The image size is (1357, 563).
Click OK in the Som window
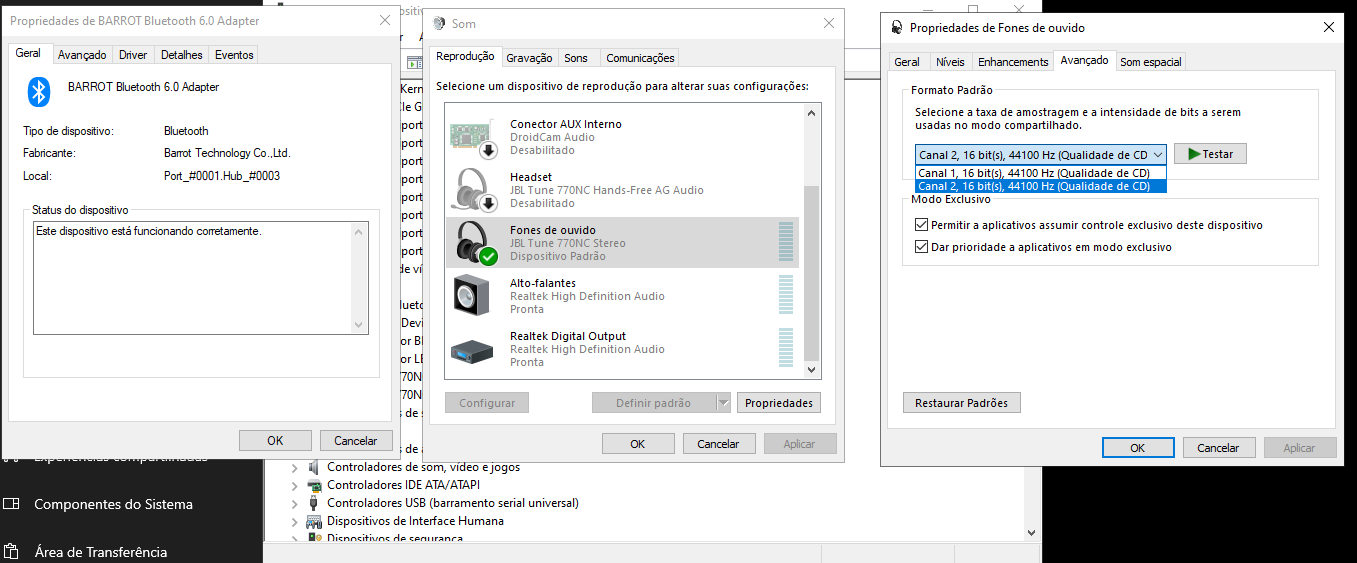coord(638,444)
